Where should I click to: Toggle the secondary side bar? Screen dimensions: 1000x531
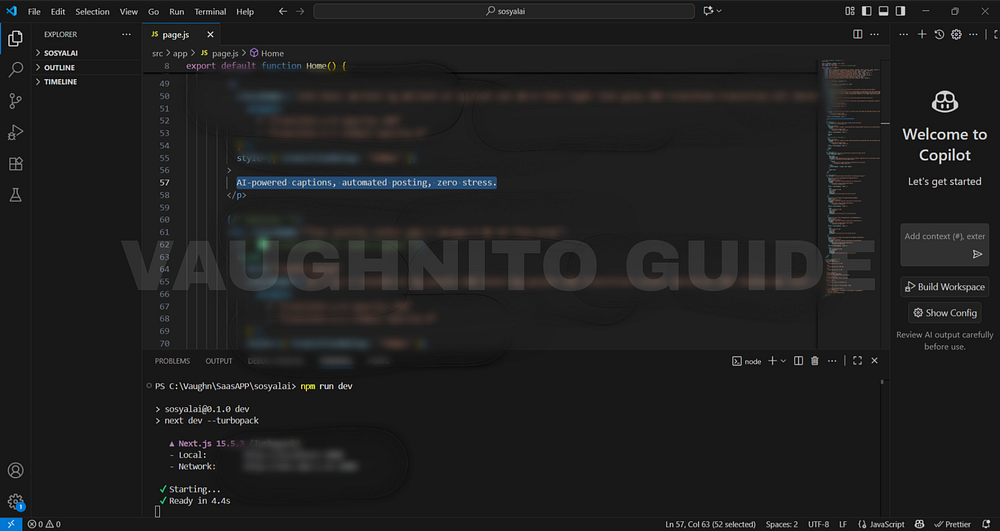click(901, 11)
